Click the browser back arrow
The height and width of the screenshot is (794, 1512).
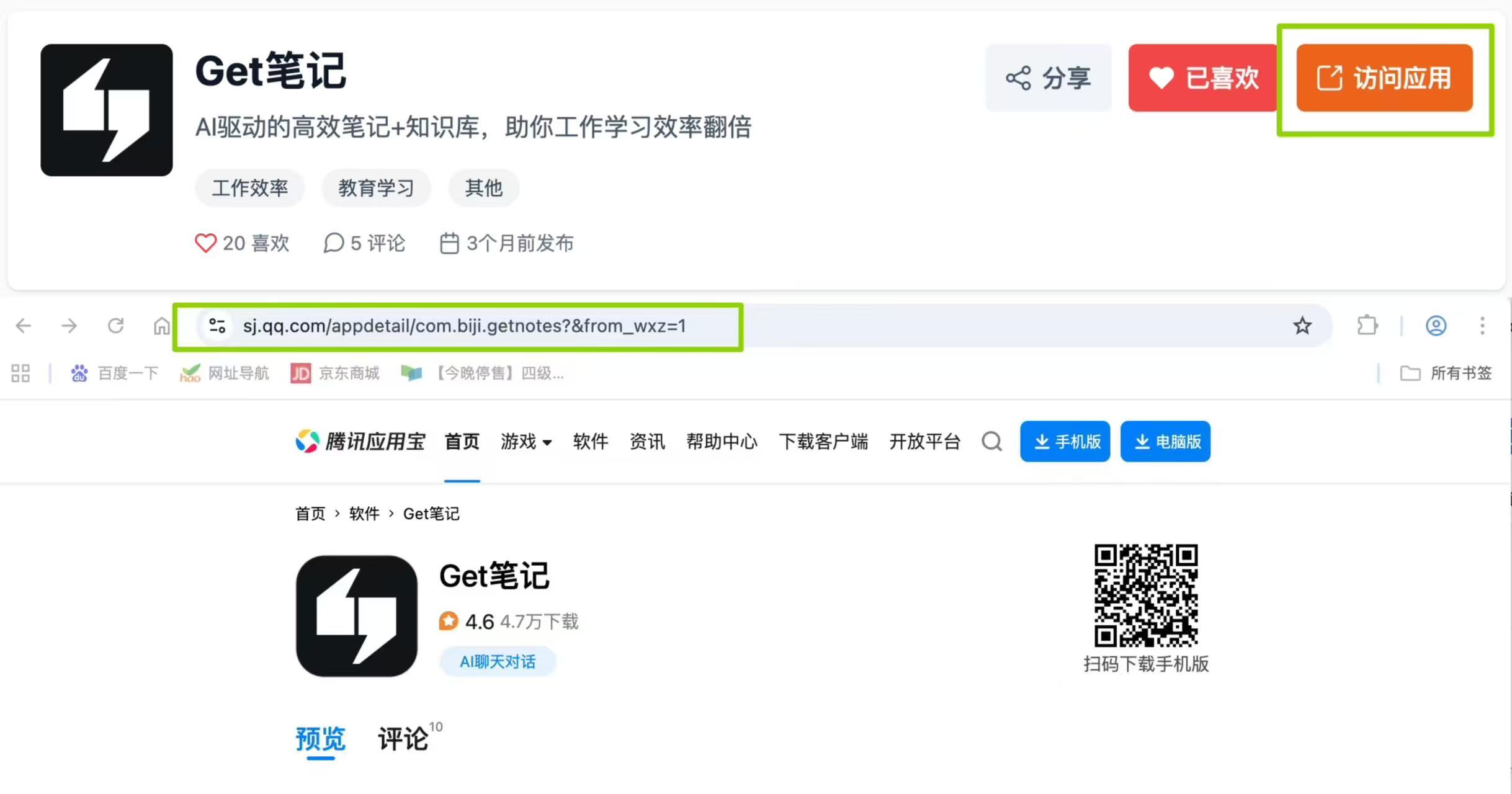[x=24, y=326]
